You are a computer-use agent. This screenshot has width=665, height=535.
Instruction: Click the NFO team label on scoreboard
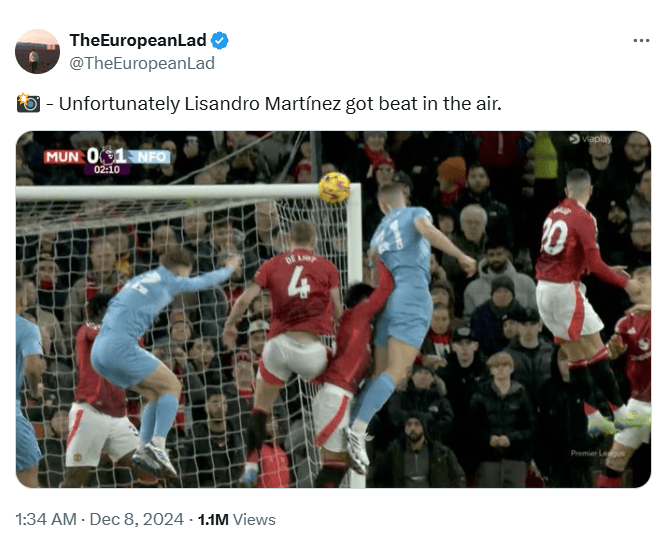point(149,157)
